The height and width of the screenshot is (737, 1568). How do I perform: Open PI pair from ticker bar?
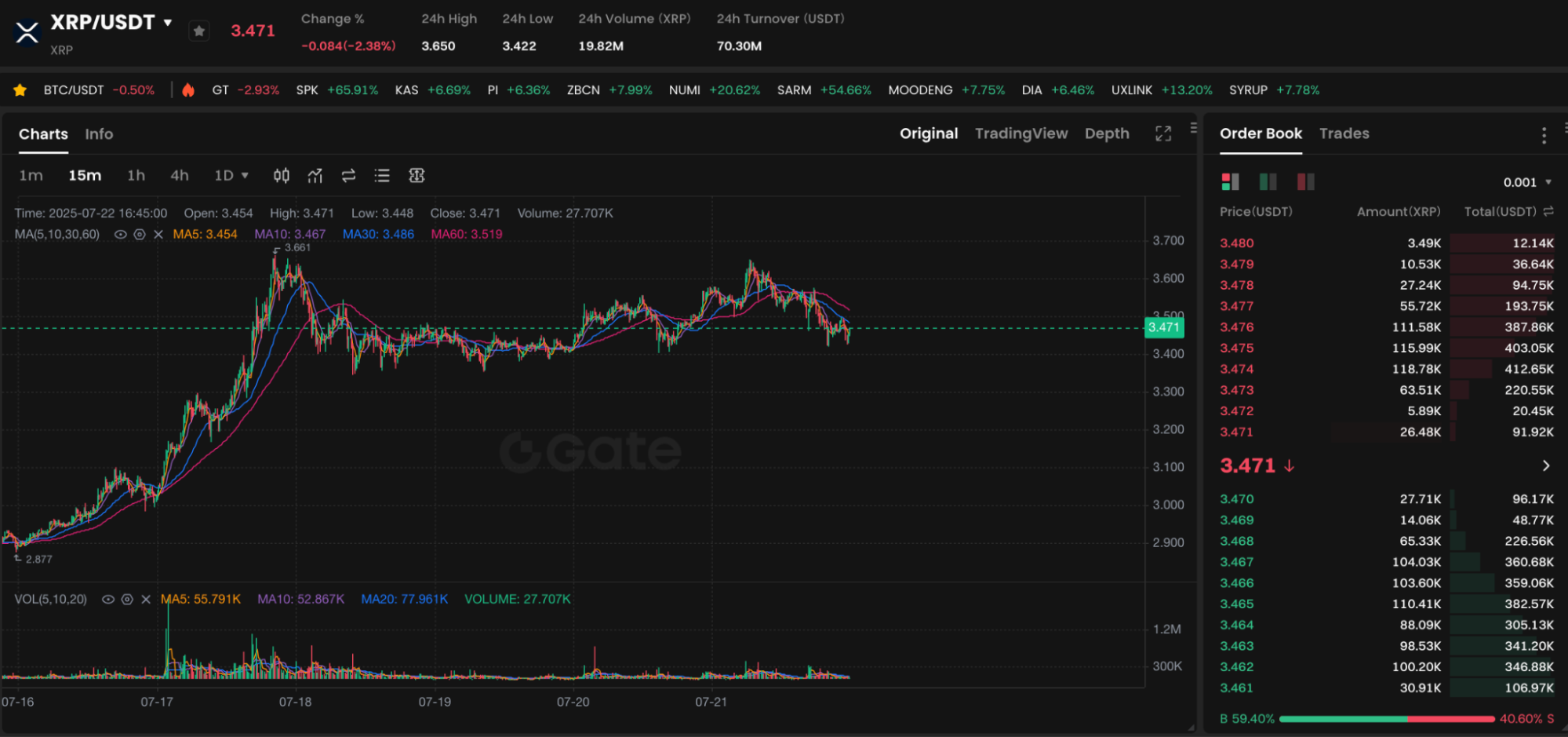pyautogui.click(x=518, y=90)
